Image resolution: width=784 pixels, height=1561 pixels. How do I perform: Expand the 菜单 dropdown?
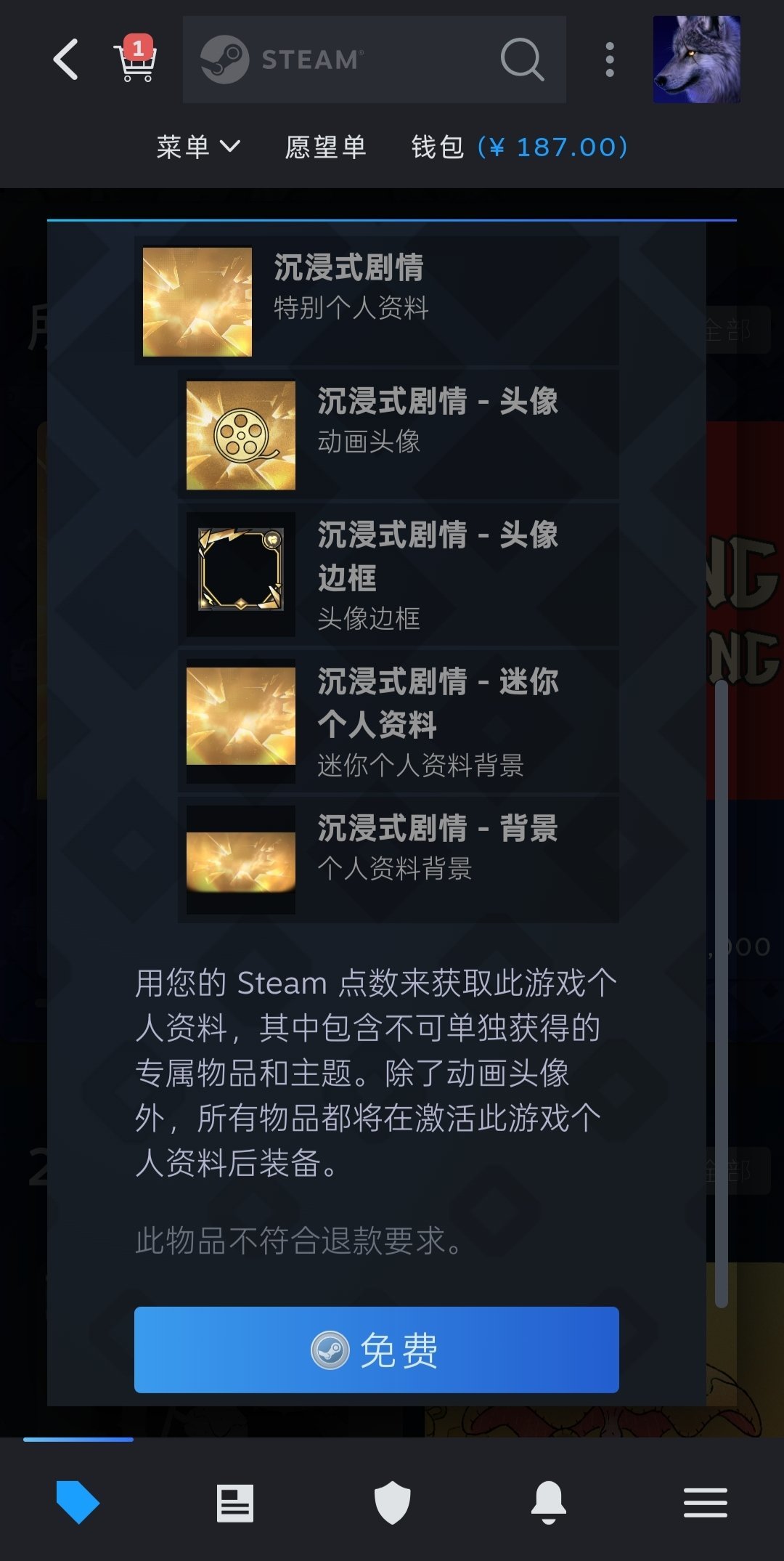(198, 147)
